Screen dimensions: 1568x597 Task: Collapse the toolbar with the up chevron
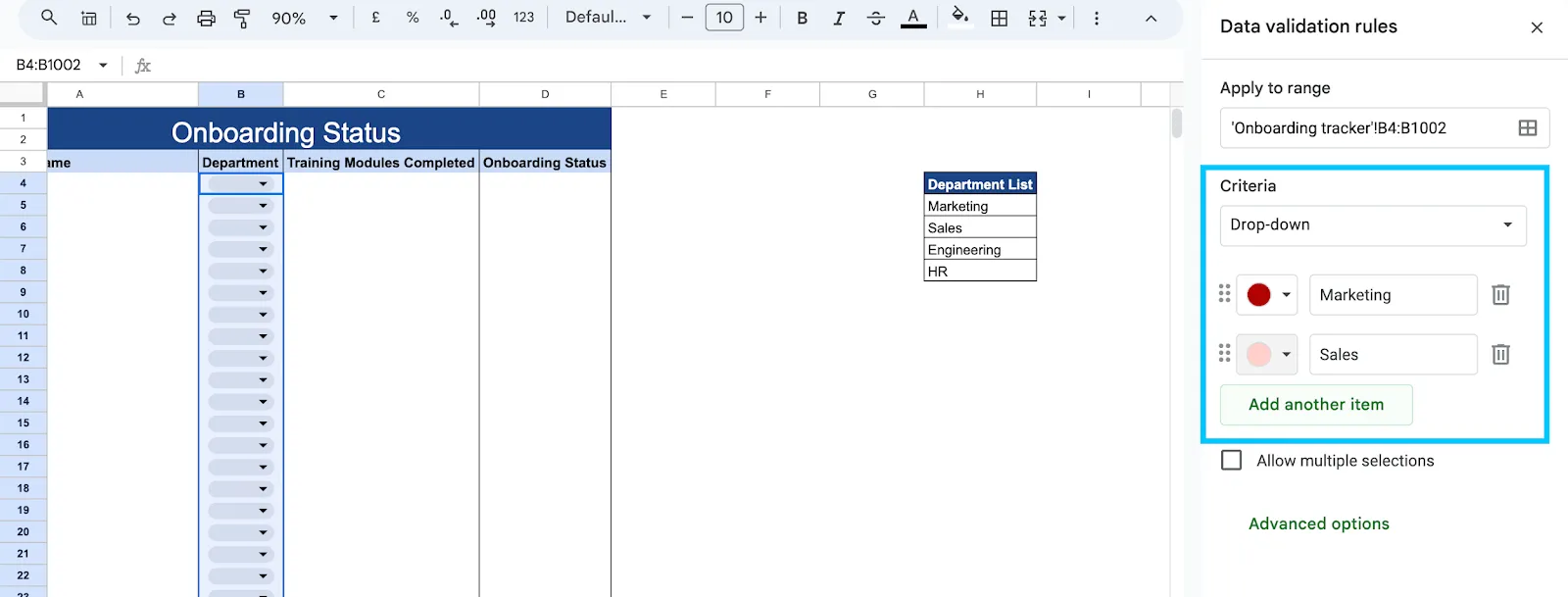(1151, 18)
